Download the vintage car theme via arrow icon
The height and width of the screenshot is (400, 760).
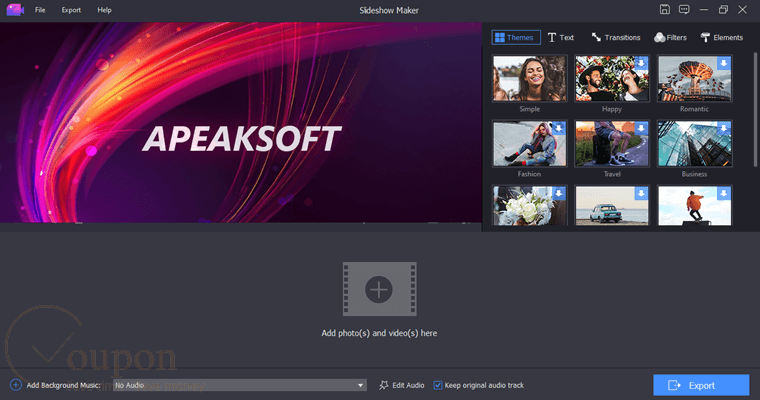(641, 193)
